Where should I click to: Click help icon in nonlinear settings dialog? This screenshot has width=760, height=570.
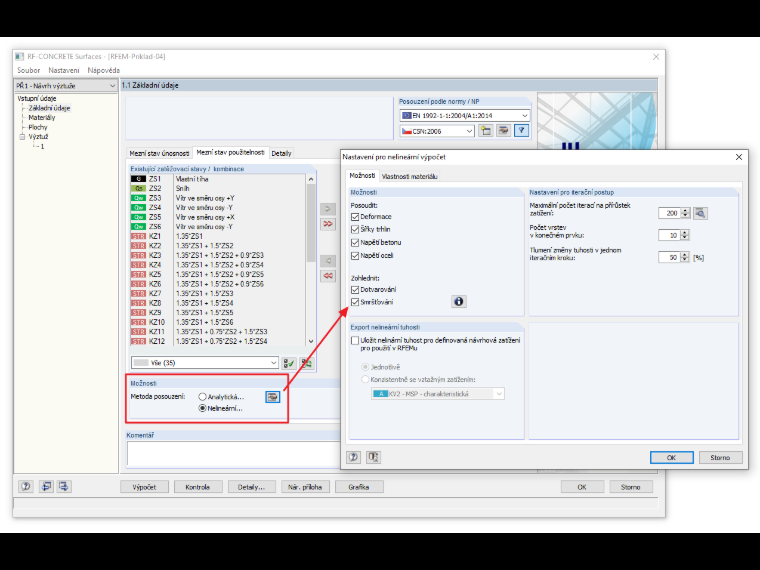coord(353,457)
